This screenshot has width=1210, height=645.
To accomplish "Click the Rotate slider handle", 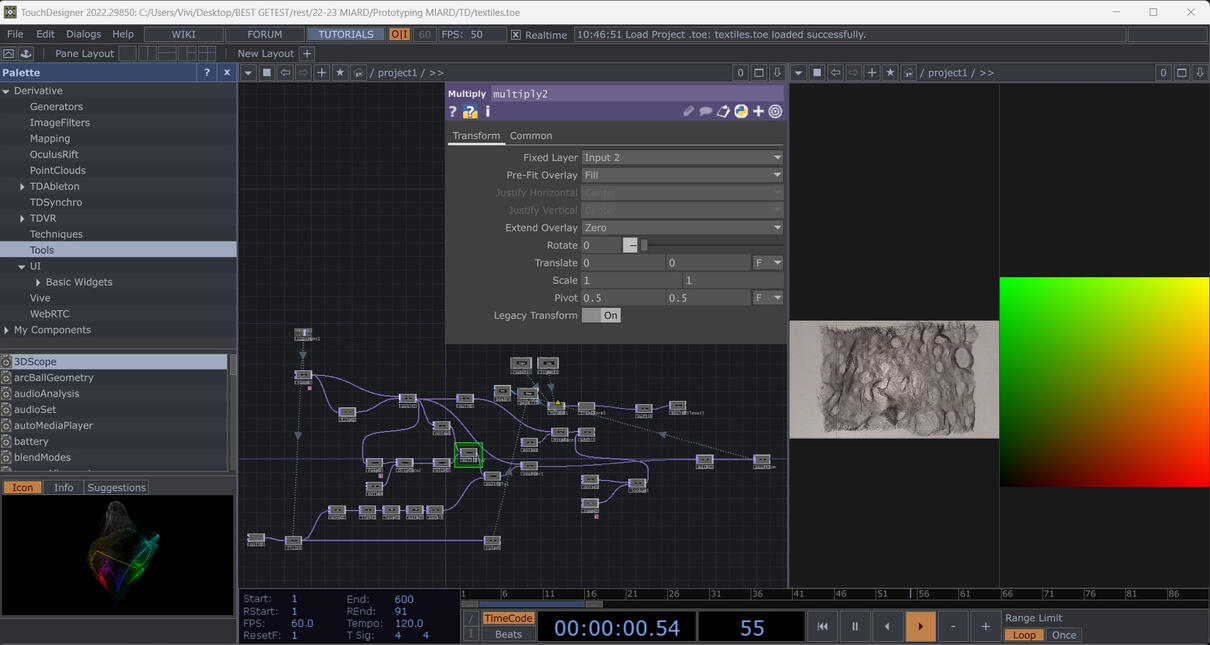I will tap(644, 245).
